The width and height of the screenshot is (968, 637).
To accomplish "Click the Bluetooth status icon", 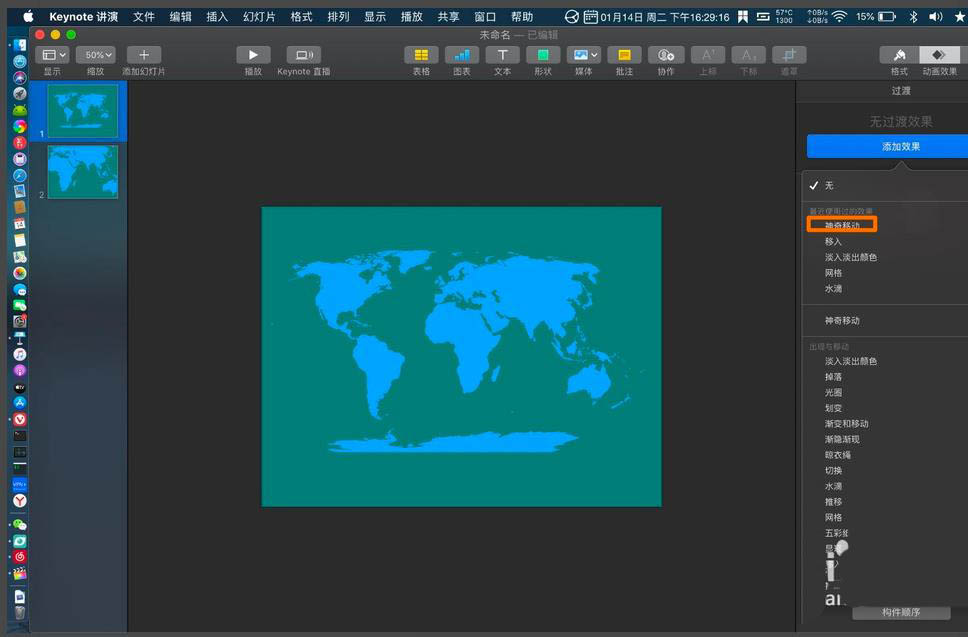I will 913,17.
